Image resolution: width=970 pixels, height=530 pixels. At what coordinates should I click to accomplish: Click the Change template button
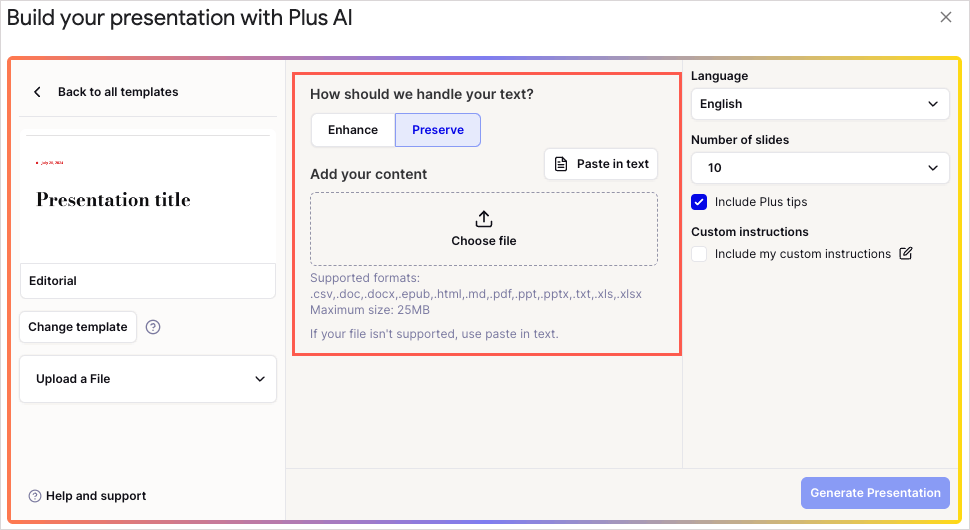78,327
